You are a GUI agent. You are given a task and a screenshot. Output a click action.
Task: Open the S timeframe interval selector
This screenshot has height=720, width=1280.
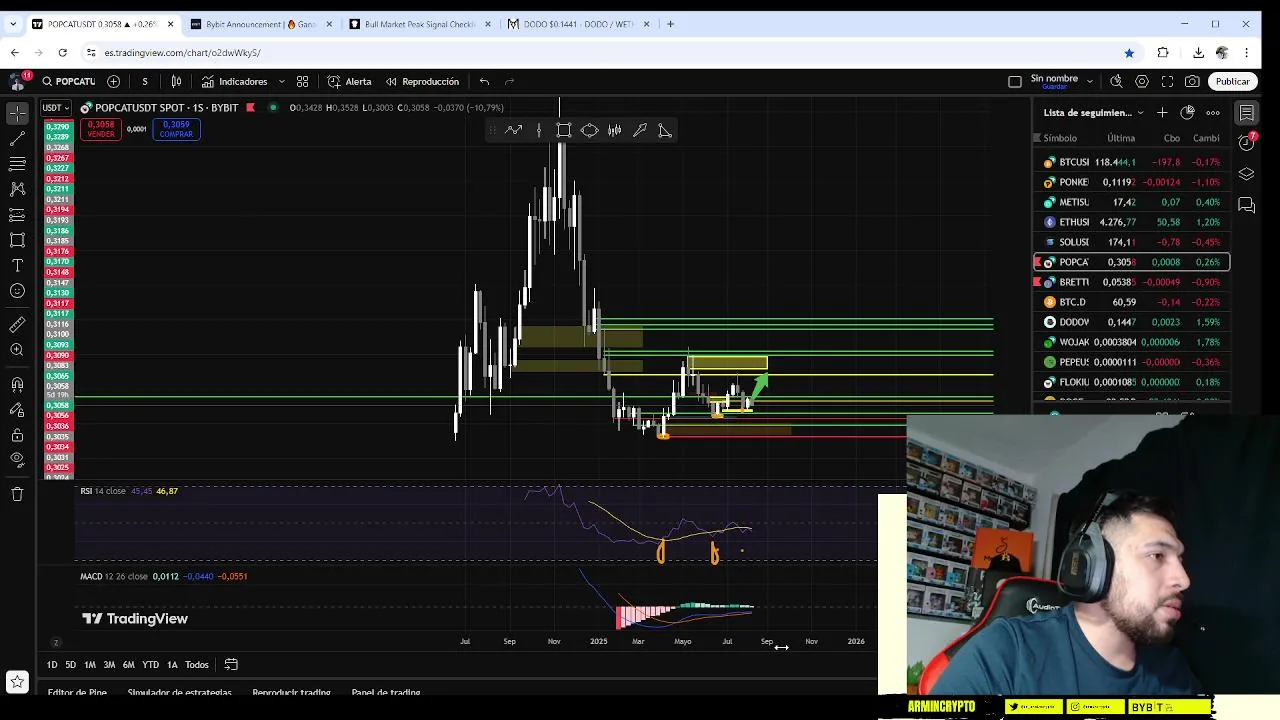coord(145,82)
